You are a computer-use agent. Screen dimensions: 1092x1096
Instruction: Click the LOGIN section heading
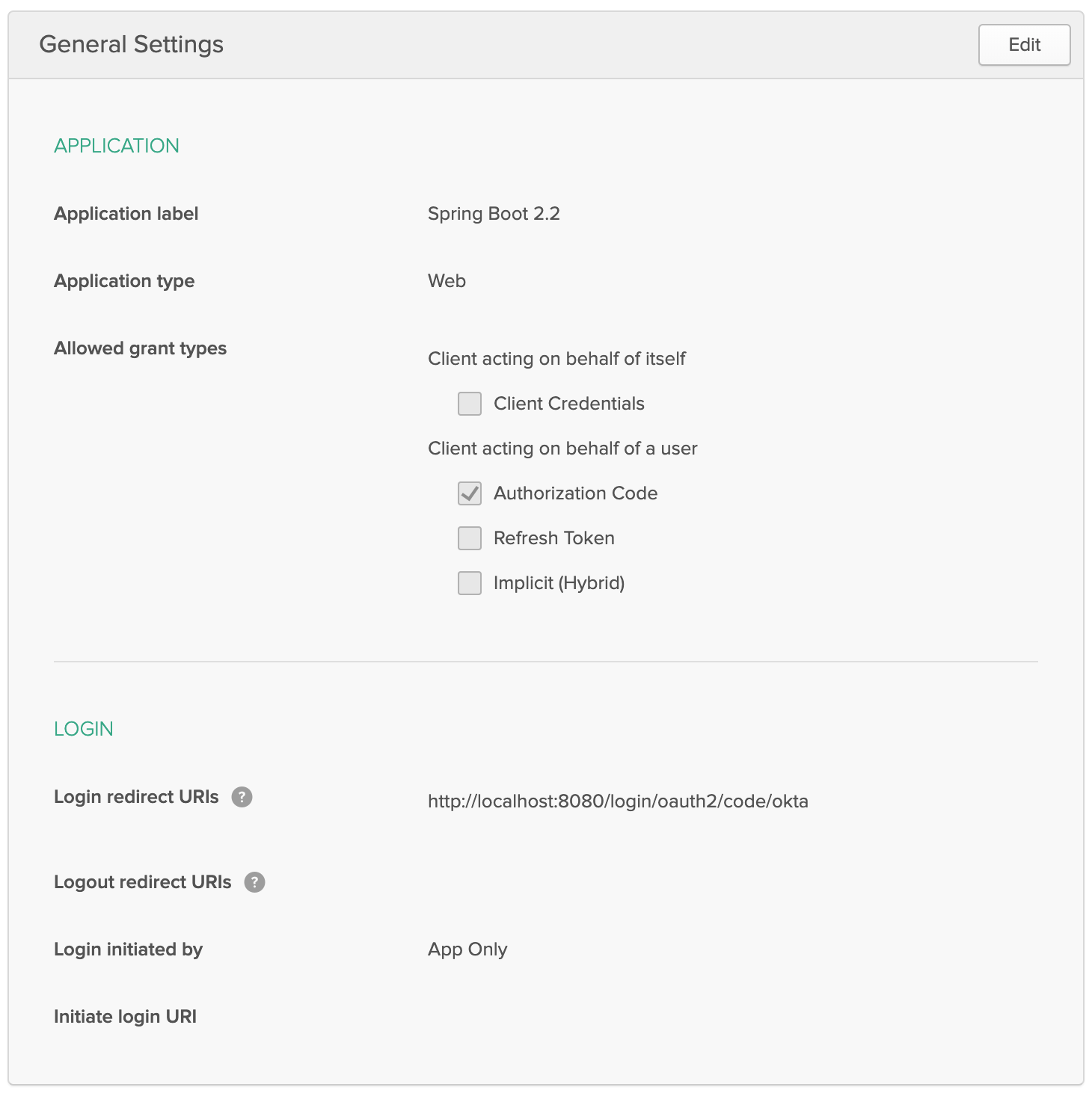(84, 729)
